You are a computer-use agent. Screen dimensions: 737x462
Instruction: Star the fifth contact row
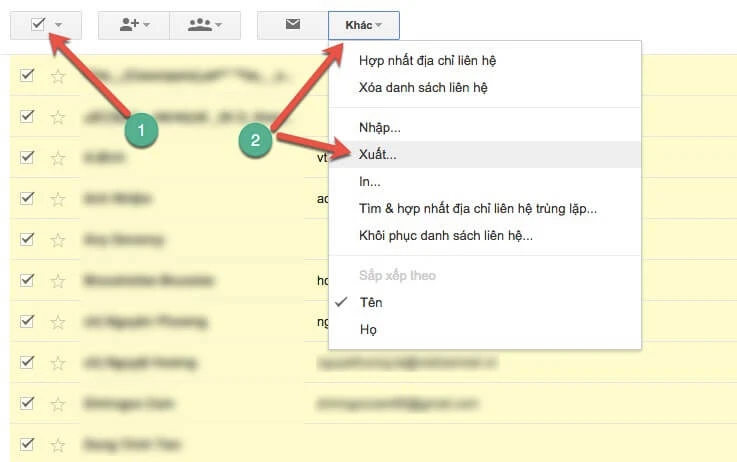[x=58, y=239]
